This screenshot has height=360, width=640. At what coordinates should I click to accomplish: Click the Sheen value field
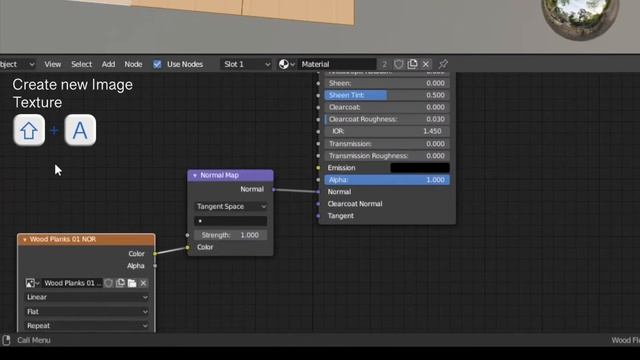coord(387,83)
